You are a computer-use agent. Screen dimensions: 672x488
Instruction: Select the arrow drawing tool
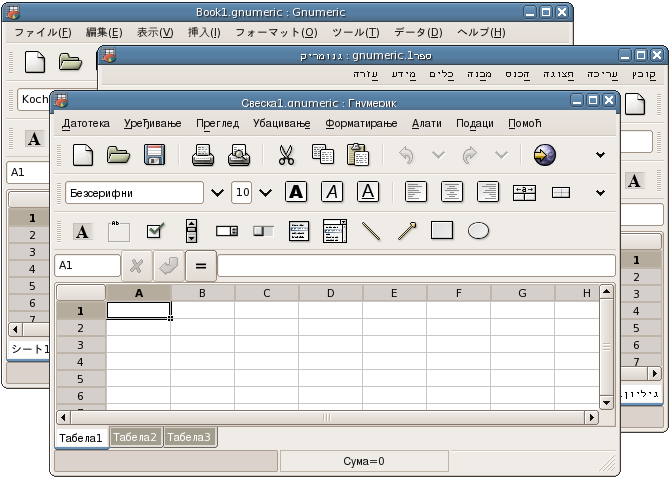point(407,231)
